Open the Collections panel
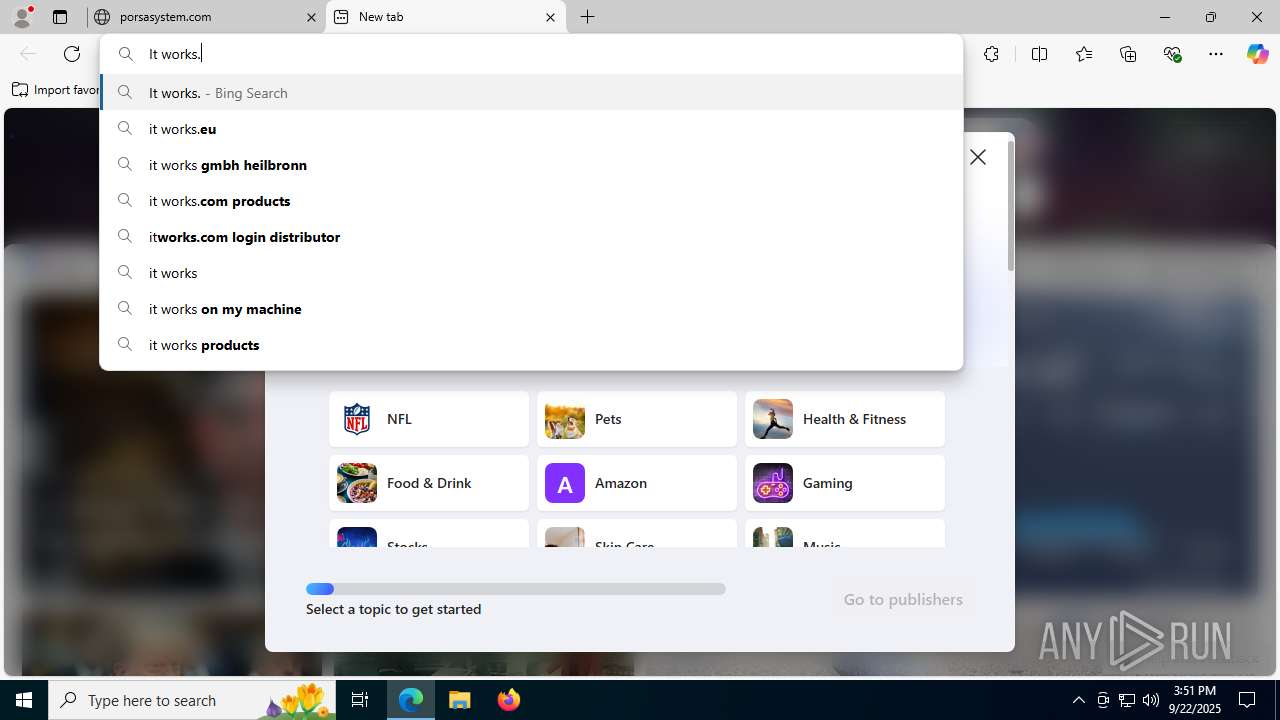1280x720 pixels. 1128,54
